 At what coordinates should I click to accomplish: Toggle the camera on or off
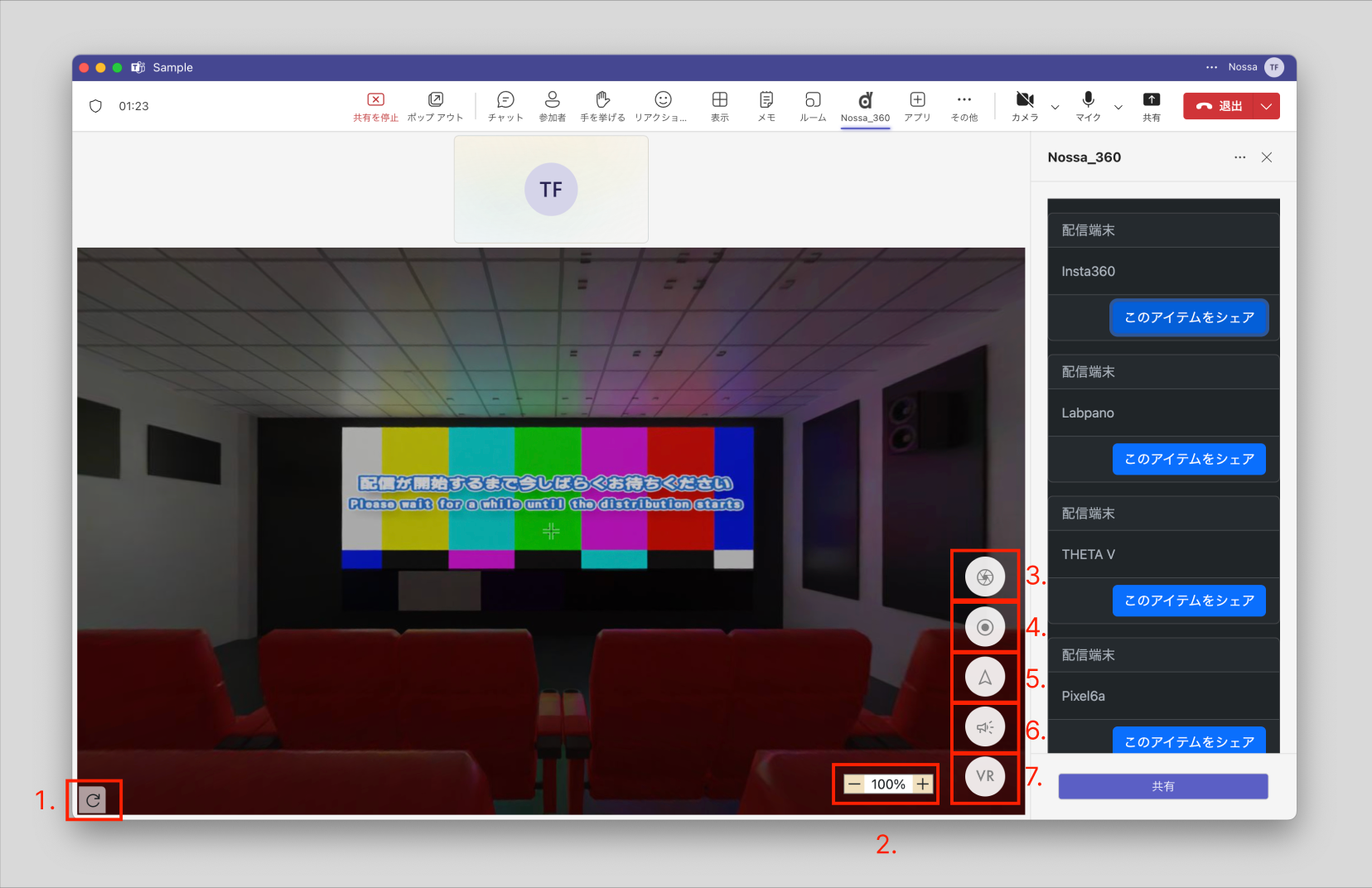point(1025,106)
